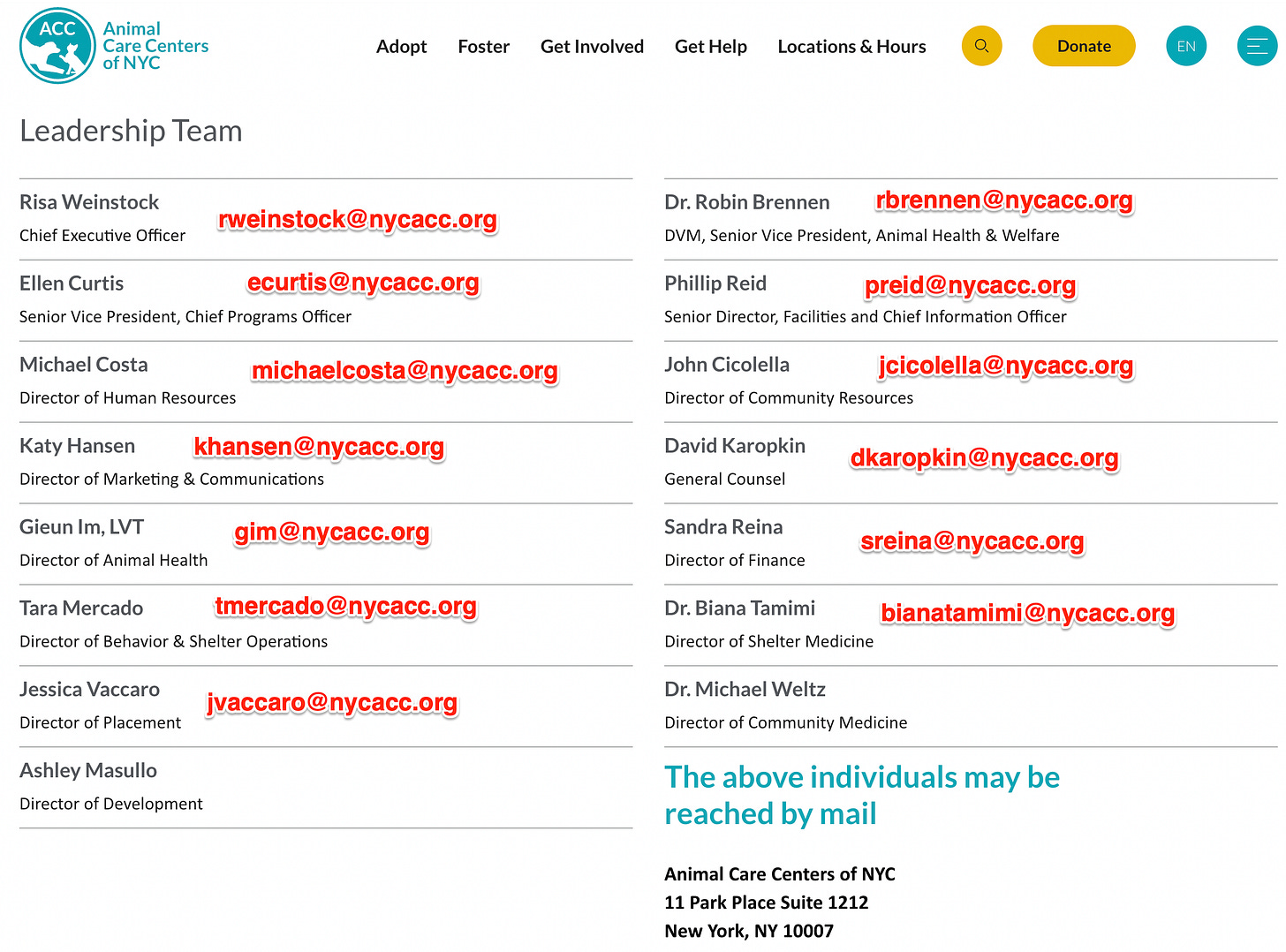Viewport: 1286px width, 952px height.
Task: Click the Animal Care Centers of NYC logo
Action: (114, 46)
